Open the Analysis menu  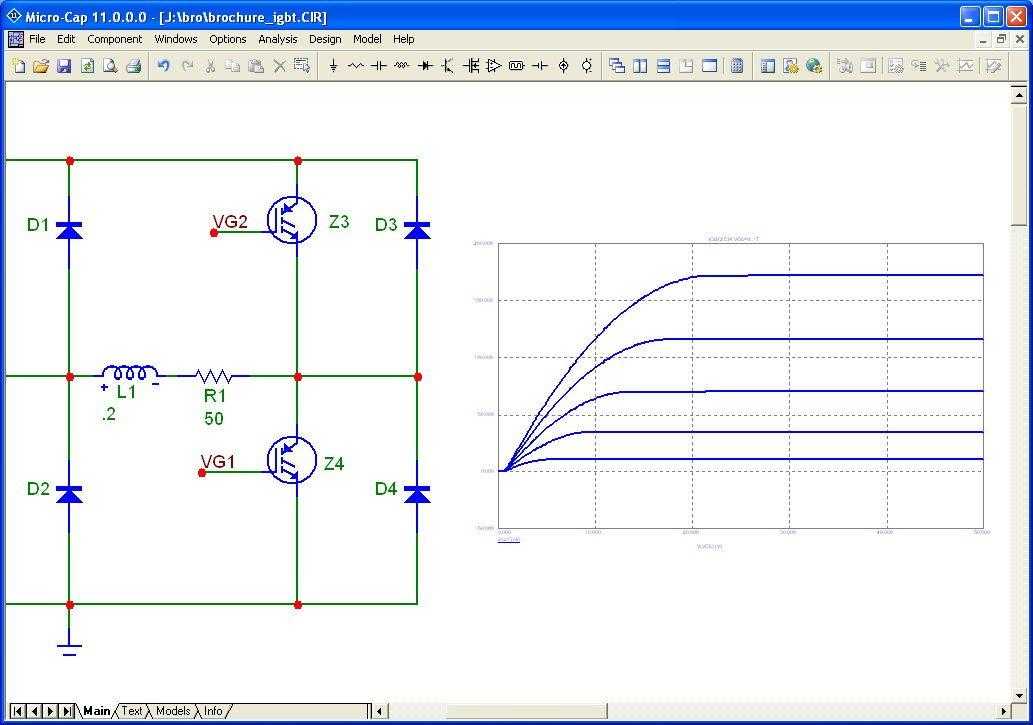click(277, 39)
